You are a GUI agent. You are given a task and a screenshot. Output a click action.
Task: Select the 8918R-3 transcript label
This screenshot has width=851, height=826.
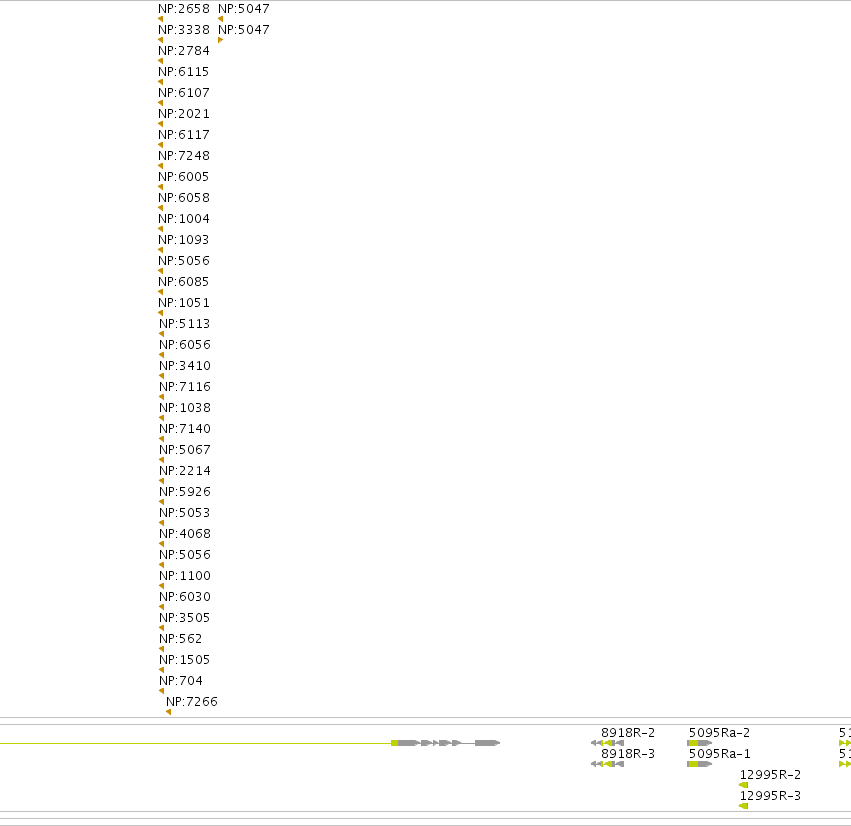tap(628, 754)
